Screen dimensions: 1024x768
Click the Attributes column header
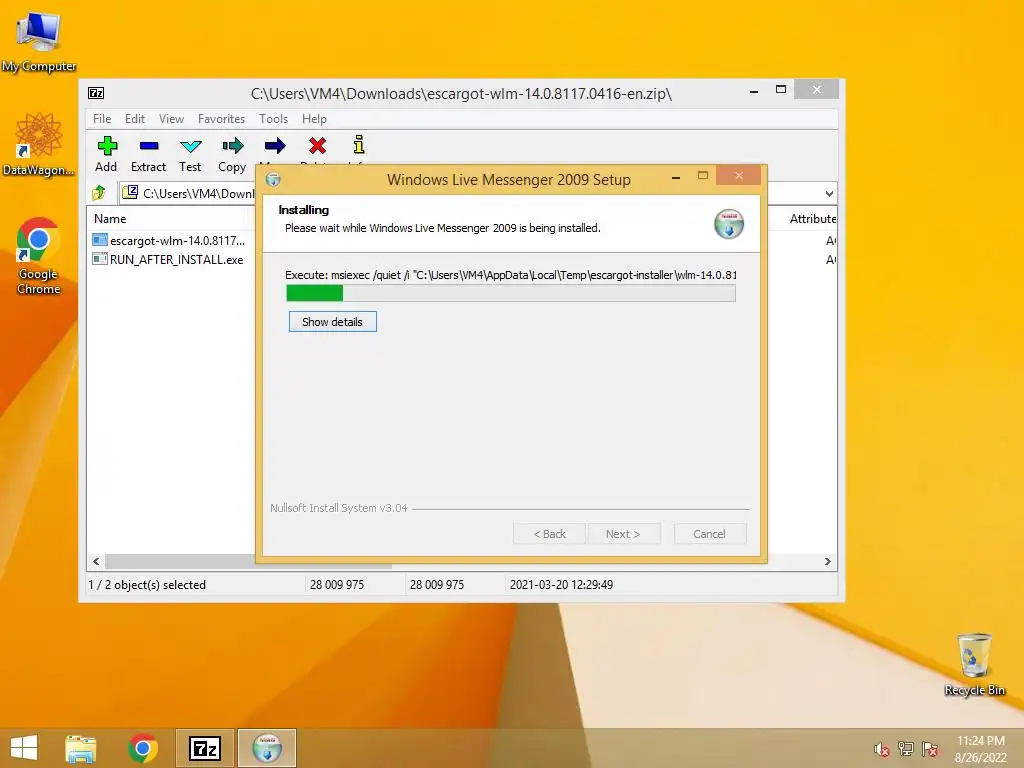tap(812, 219)
